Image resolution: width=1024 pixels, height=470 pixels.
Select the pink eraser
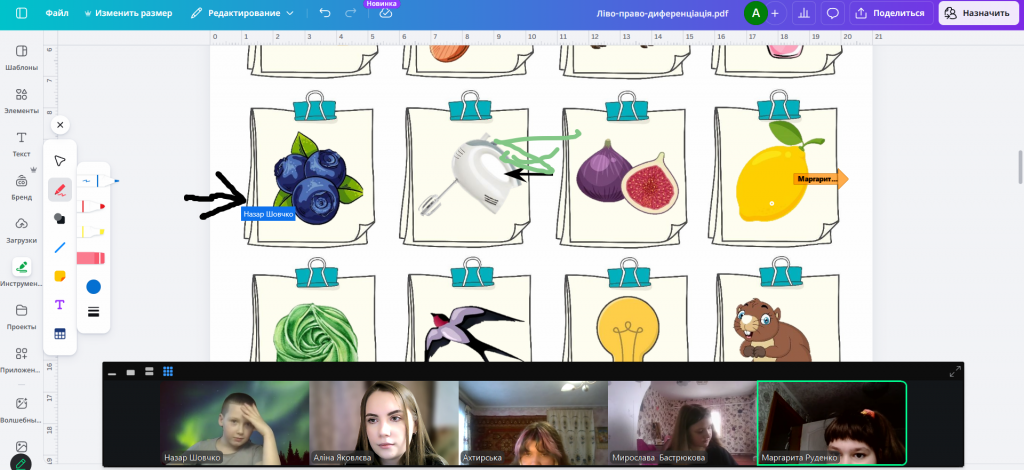(x=93, y=258)
